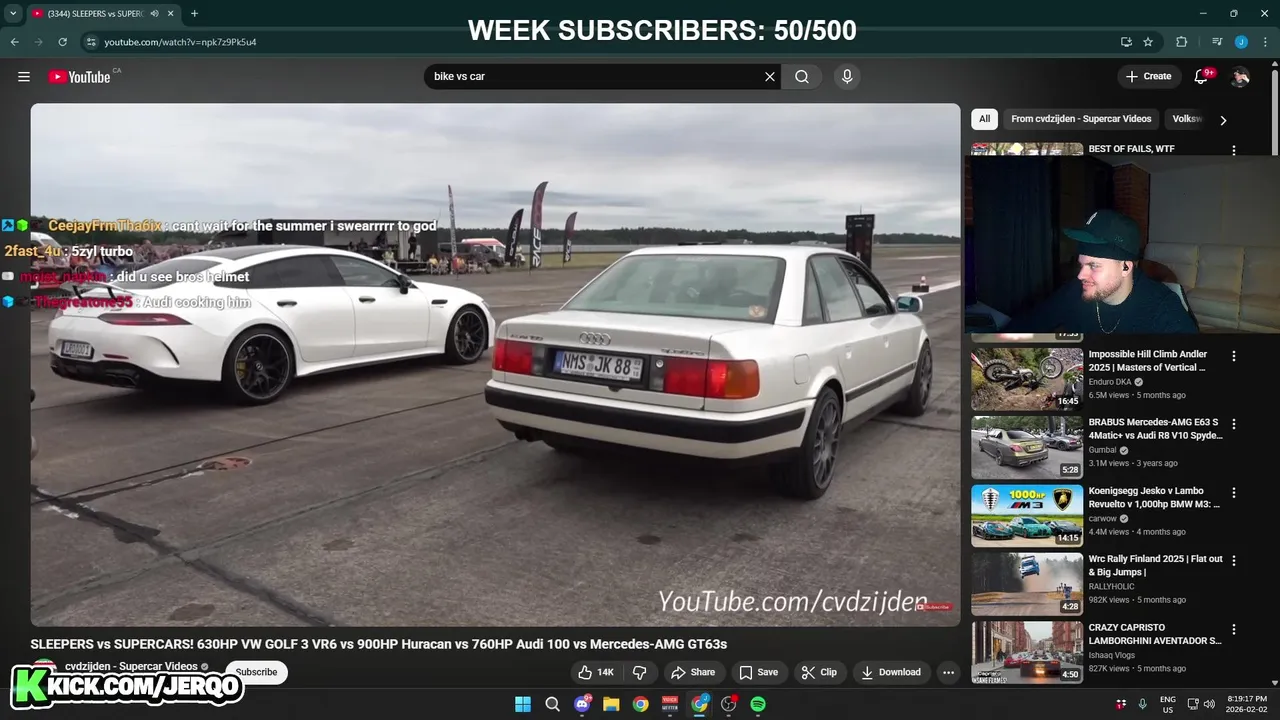This screenshot has height=720, width=1280.
Task: Share the video
Action: pyautogui.click(x=693, y=672)
